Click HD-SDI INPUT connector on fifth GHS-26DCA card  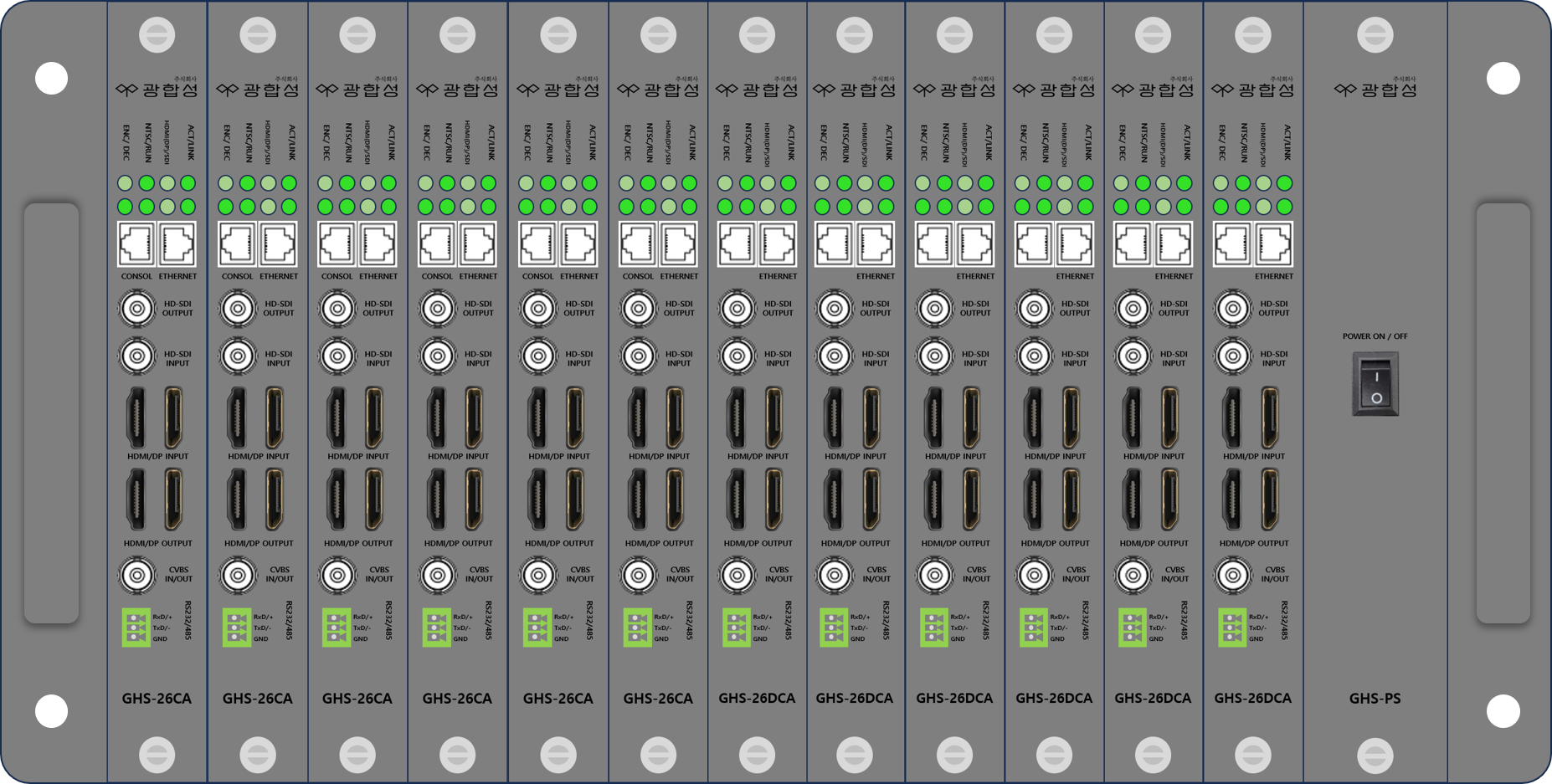coord(1133,356)
